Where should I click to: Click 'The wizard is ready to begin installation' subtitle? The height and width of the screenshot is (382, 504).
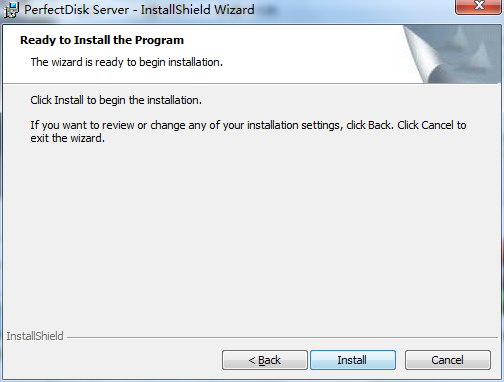click(127, 62)
